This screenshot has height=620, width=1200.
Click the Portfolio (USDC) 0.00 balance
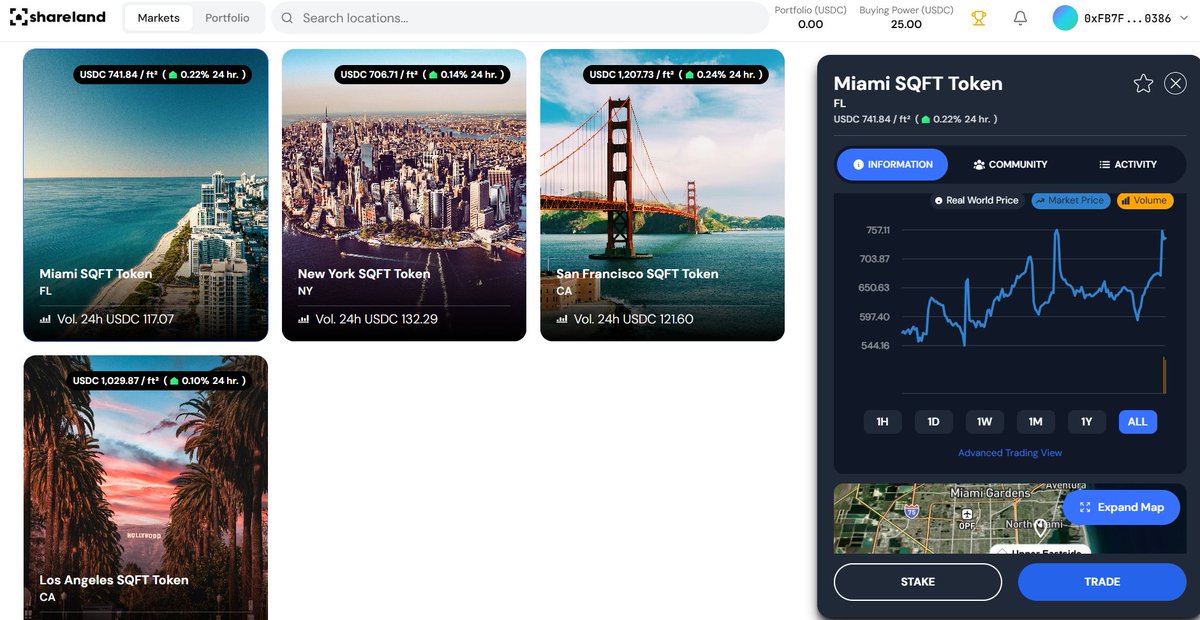click(810, 17)
